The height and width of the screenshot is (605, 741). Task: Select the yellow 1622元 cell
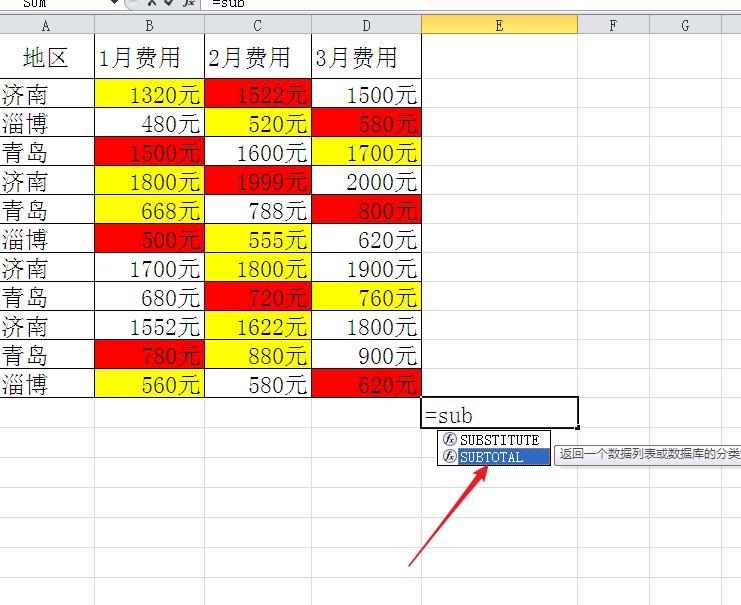[x=258, y=325]
